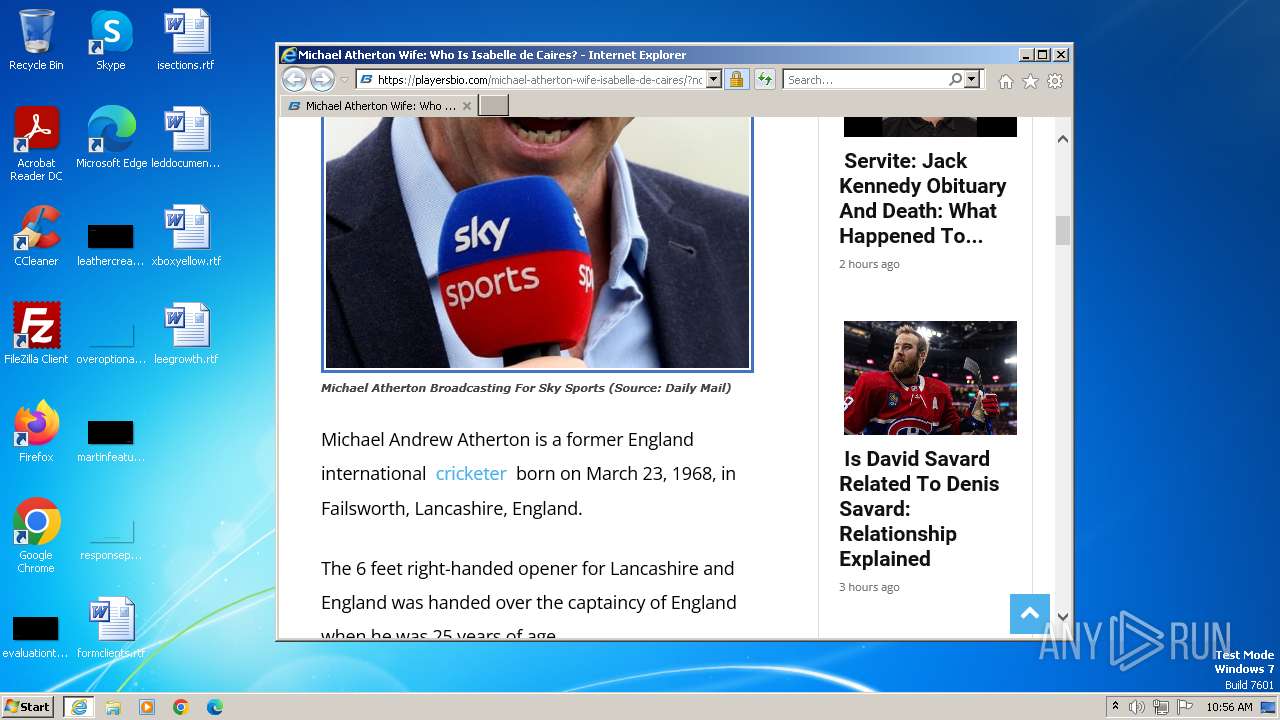Viewport: 1280px width, 720px height.
Task: Click the security lock icon
Action: point(736,80)
